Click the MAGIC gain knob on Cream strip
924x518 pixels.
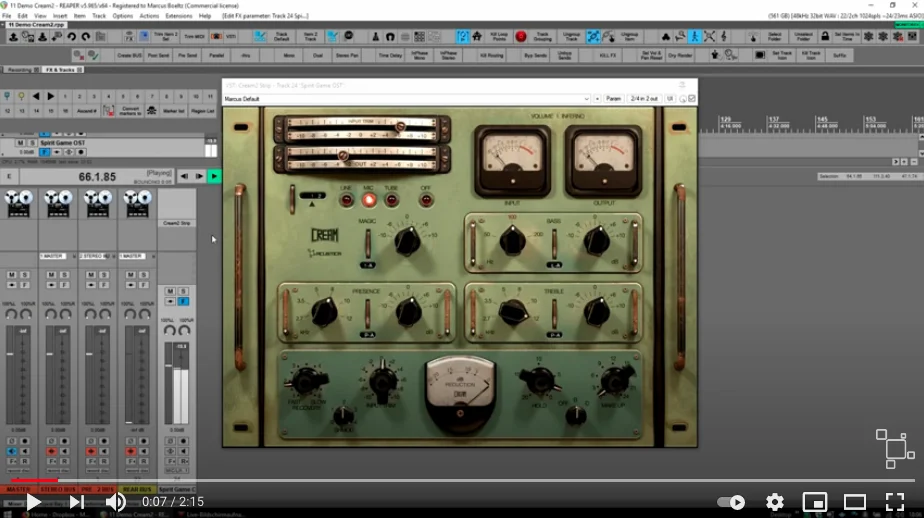tap(407, 240)
